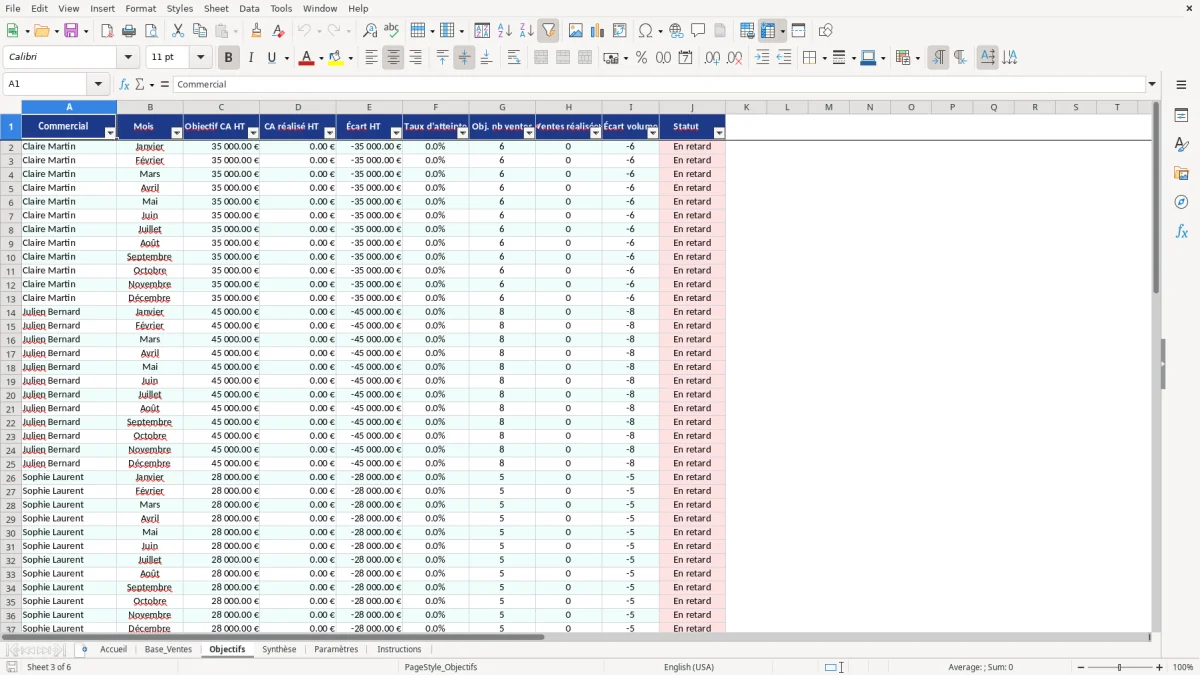Click the Save document icon
The height and width of the screenshot is (675, 1200).
click(71, 31)
